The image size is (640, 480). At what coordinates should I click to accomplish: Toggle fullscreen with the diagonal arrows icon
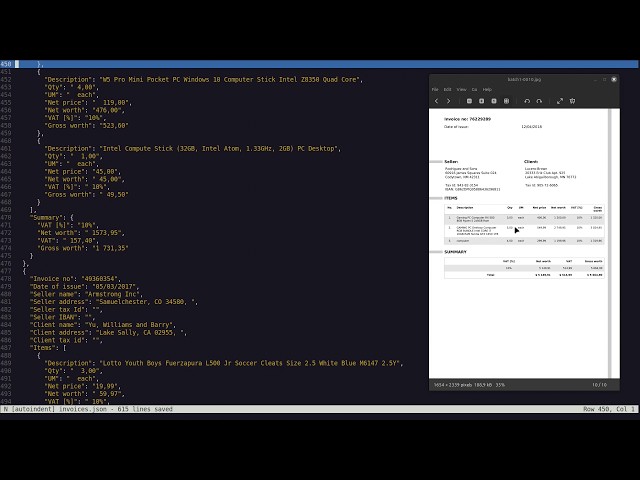(560, 101)
